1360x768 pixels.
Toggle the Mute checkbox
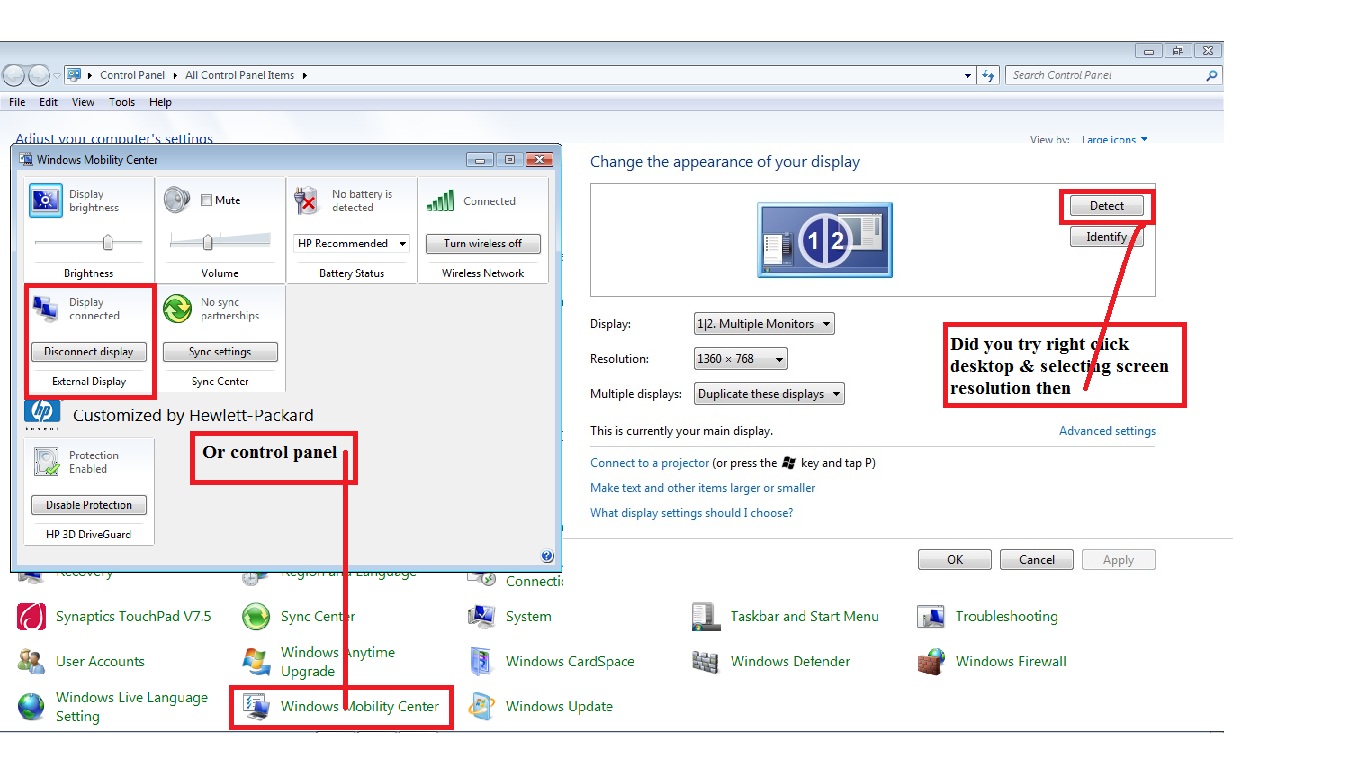pyautogui.click(x=206, y=200)
